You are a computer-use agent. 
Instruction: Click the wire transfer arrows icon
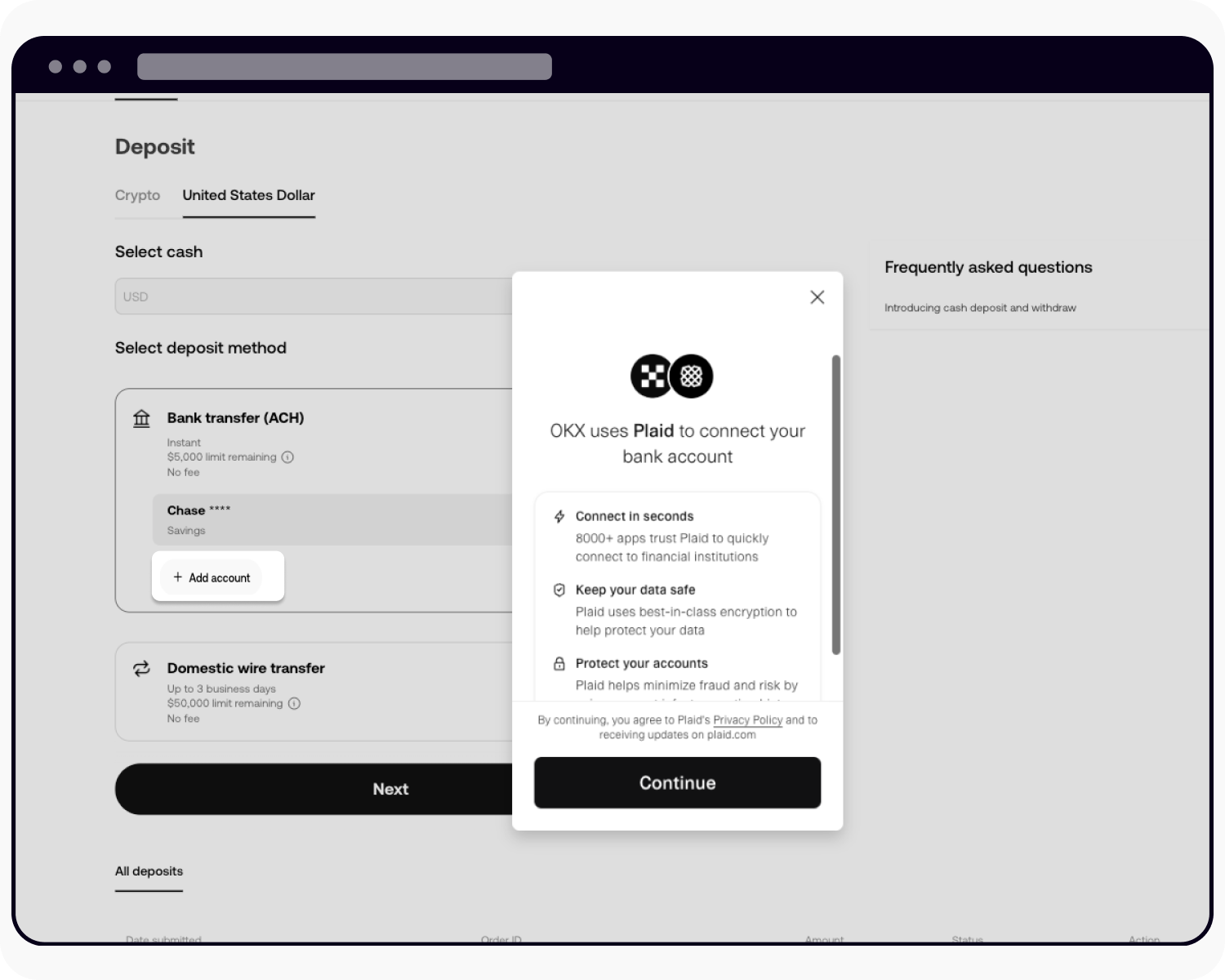click(141, 669)
